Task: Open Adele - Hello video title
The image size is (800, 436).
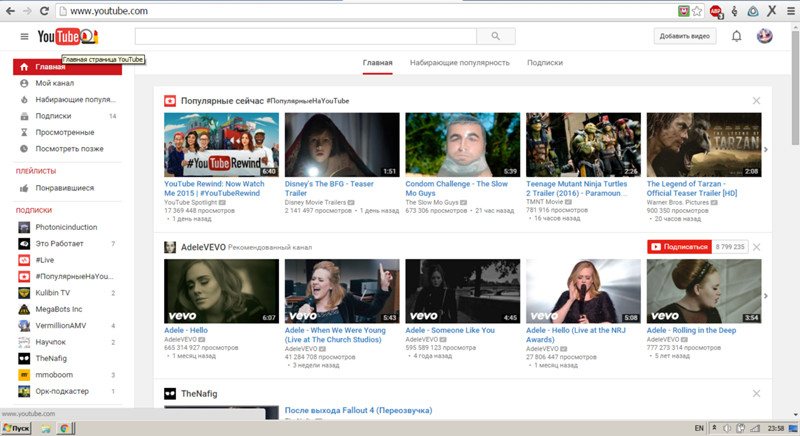Action: point(186,330)
